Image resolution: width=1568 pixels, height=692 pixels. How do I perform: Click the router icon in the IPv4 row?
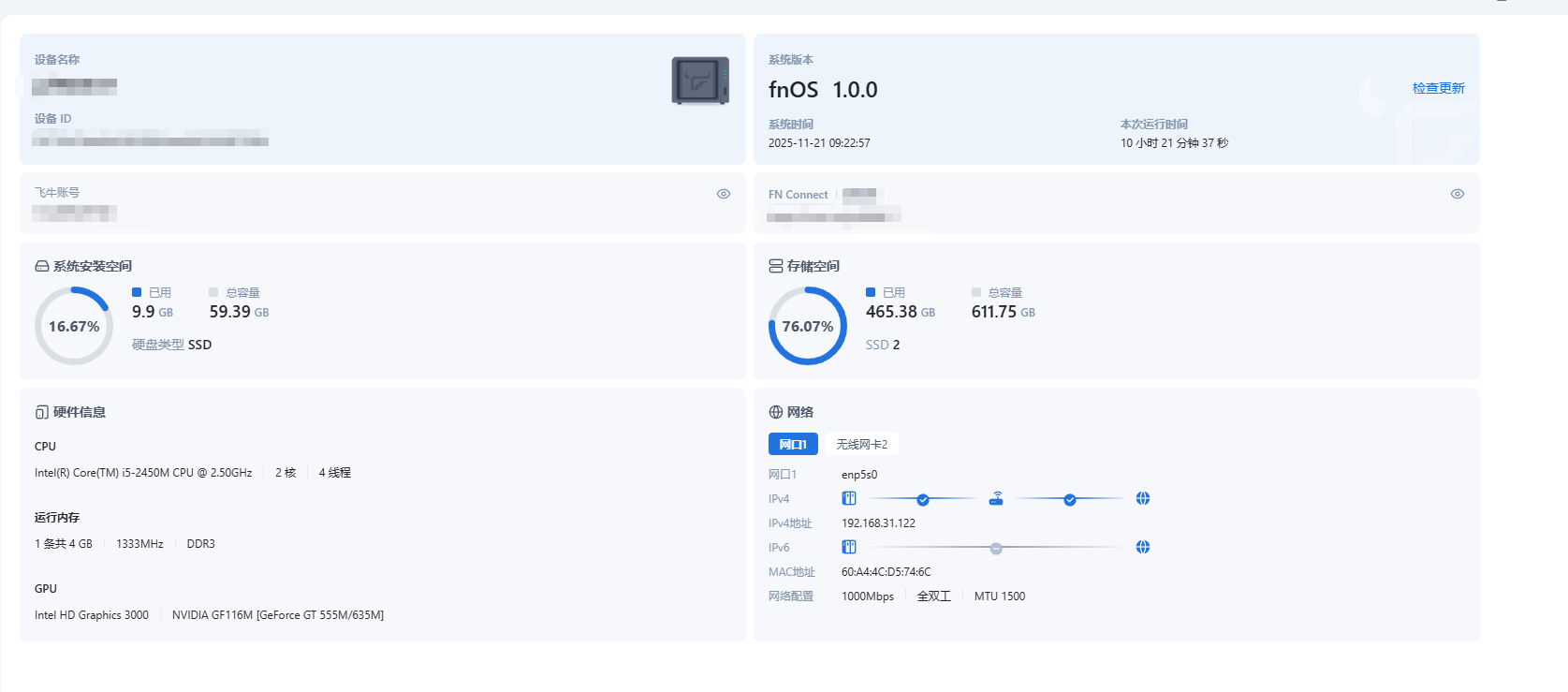tap(996, 498)
